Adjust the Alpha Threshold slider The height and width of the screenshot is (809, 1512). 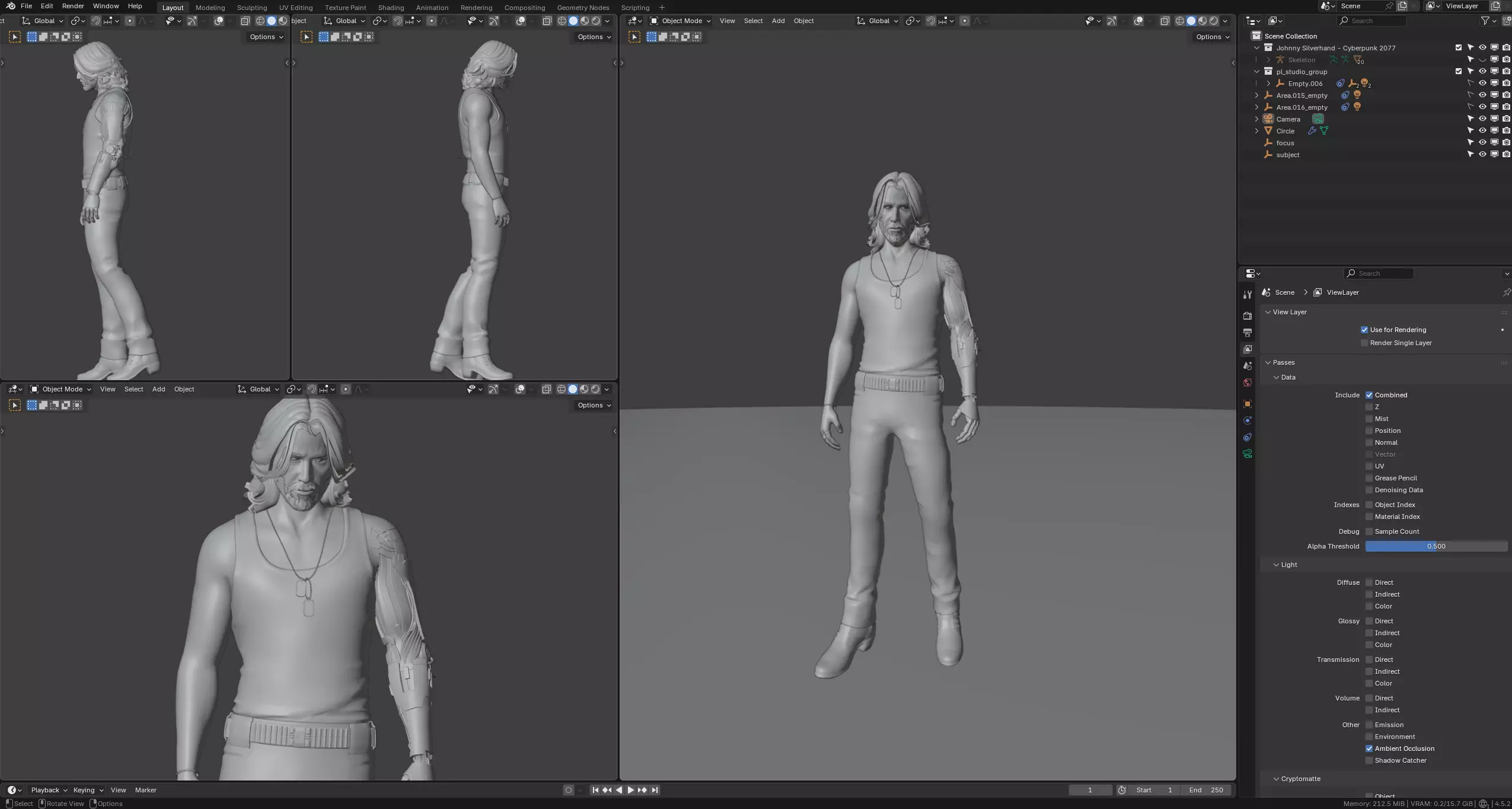pyautogui.click(x=1436, y=546)
